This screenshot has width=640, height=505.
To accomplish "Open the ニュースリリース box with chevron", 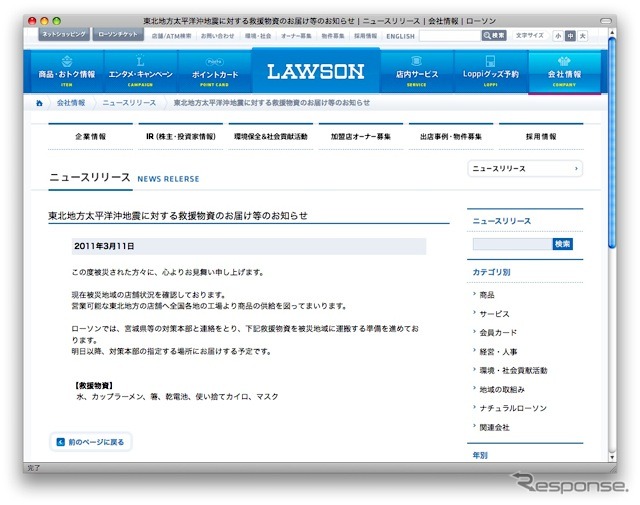I will [x=525, y=169].
